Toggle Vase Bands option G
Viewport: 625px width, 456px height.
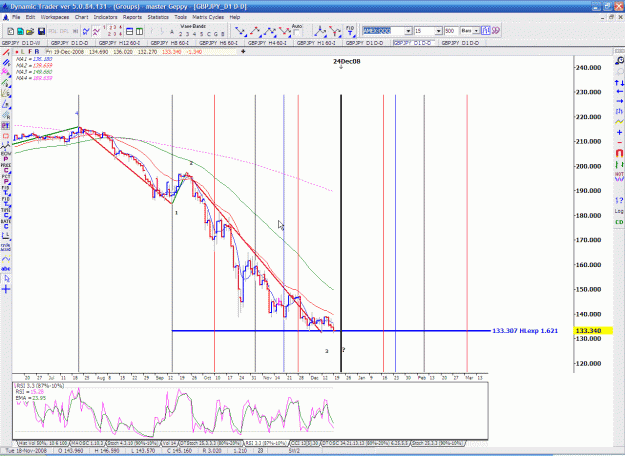point(216,34)
